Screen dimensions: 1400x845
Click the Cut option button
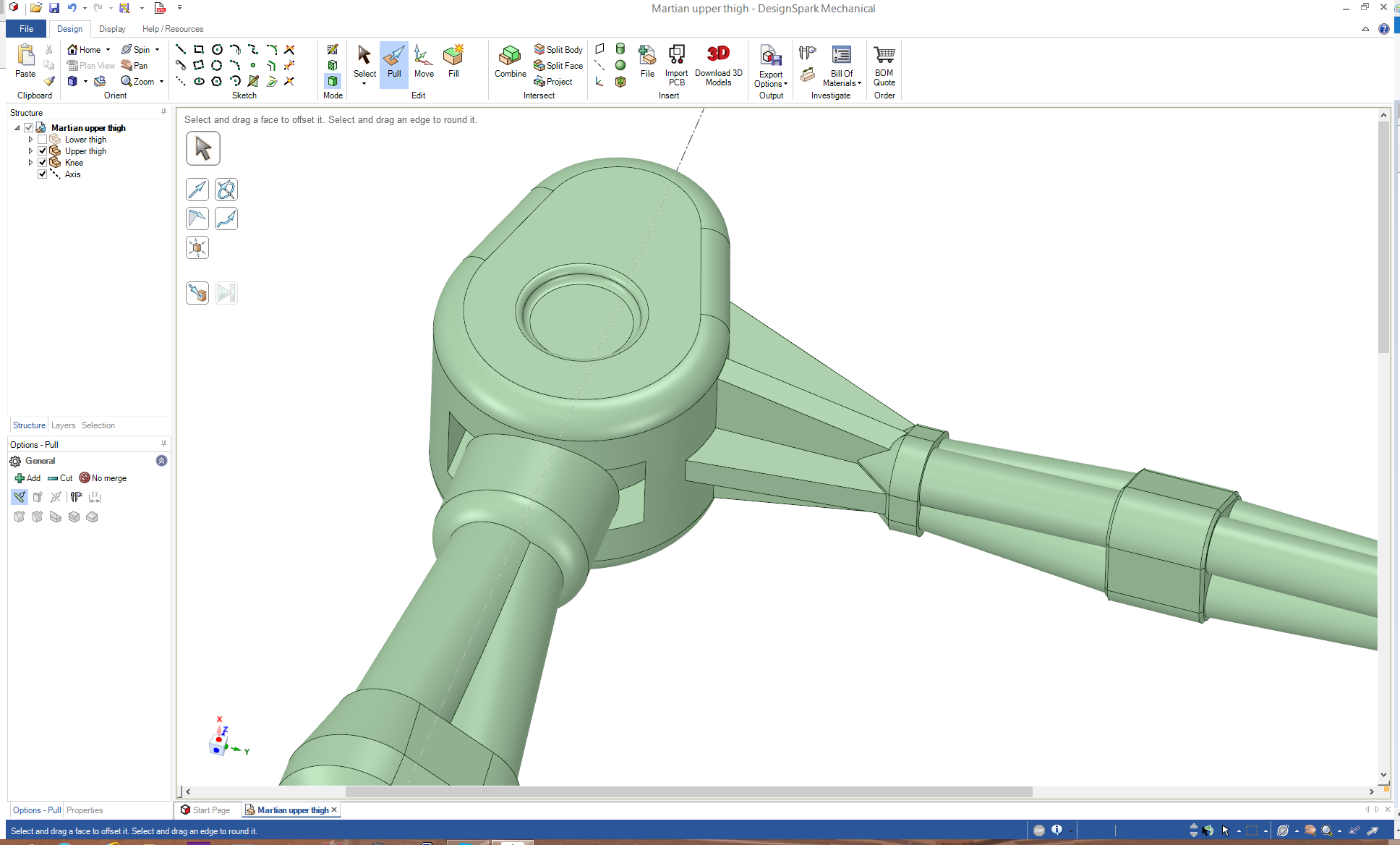click(60, 478)
